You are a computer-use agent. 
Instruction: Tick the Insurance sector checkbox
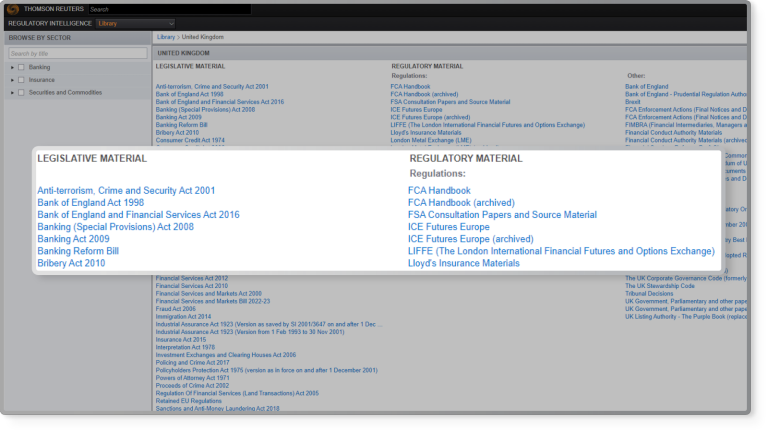pos(21,80)
